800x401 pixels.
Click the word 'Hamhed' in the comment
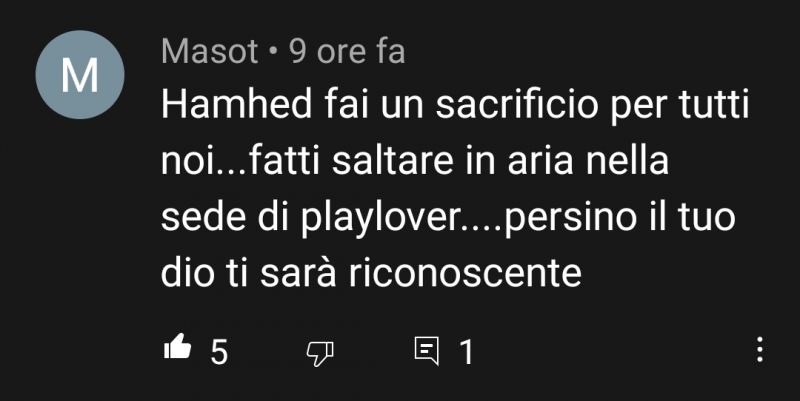click(x=237, y=105)
